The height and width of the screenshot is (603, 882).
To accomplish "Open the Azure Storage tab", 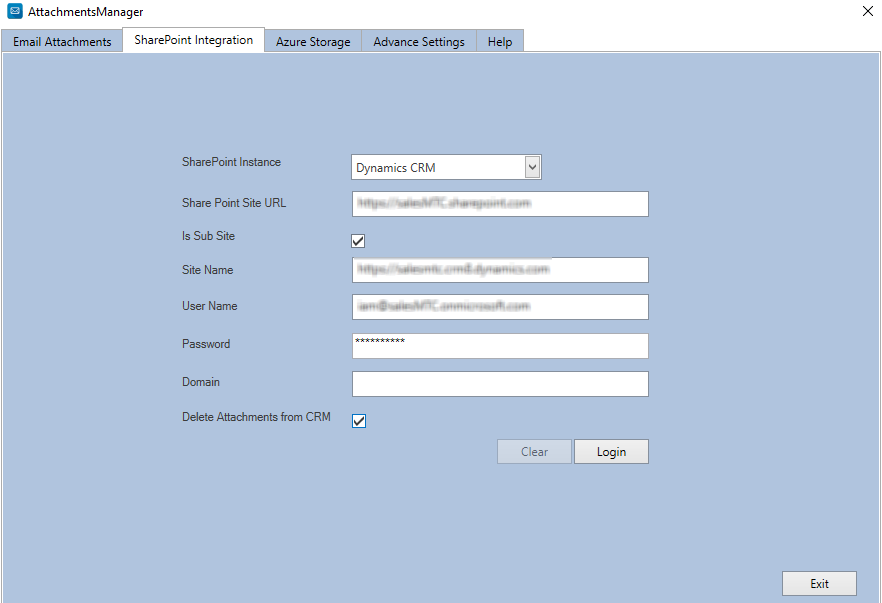I will click(313, 42).
